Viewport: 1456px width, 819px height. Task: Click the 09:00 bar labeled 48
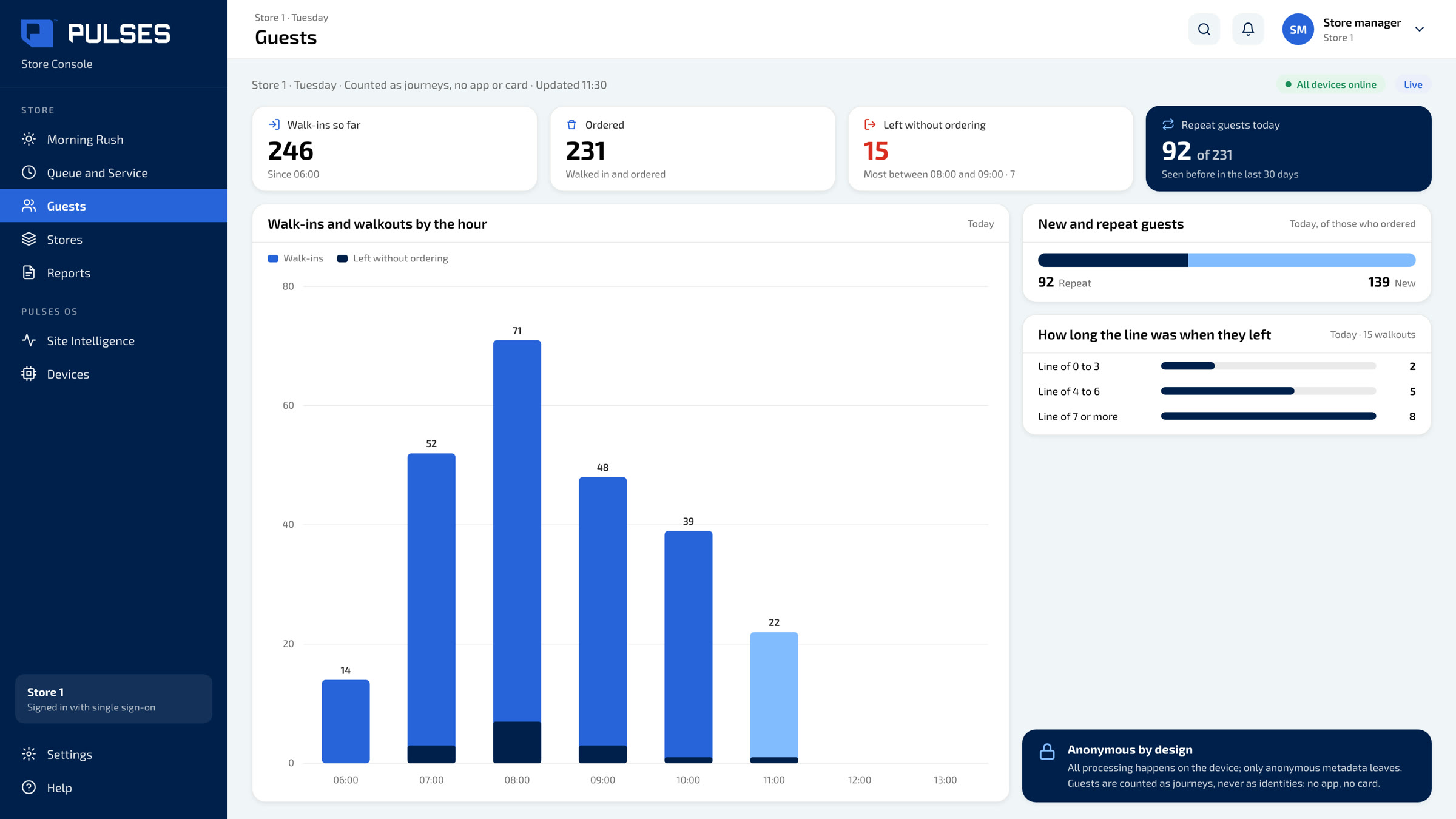(x=602, y=620)
